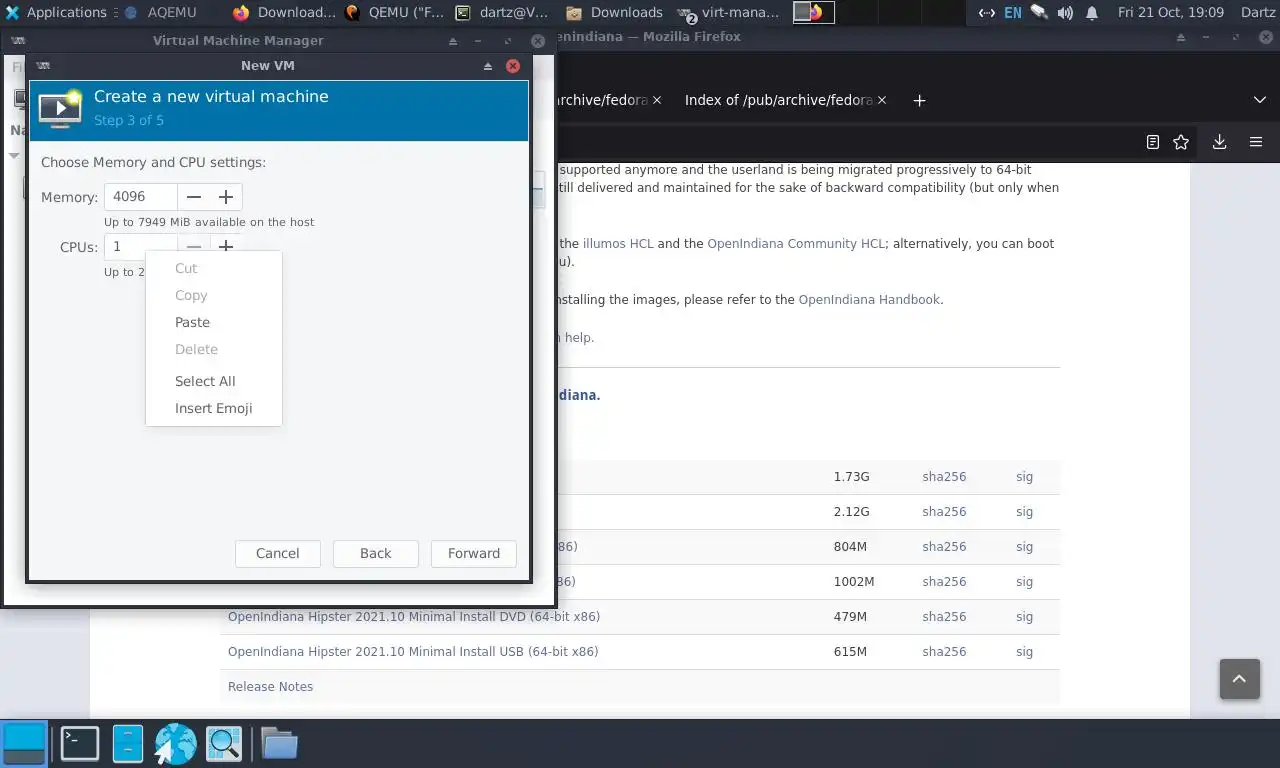Screen dimensions: 1280x768
Task: Open the illumos HCL link
Action: [x=618, y=243]
